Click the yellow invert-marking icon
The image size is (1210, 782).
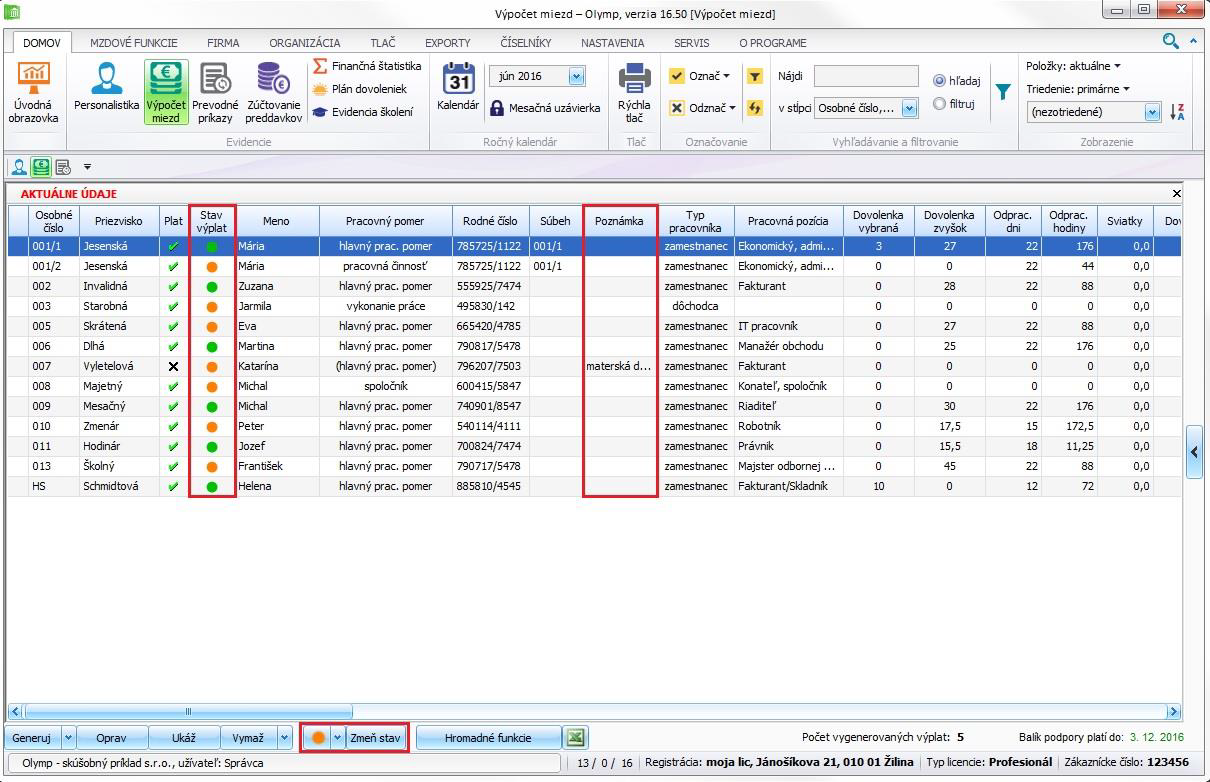[755, 108]
